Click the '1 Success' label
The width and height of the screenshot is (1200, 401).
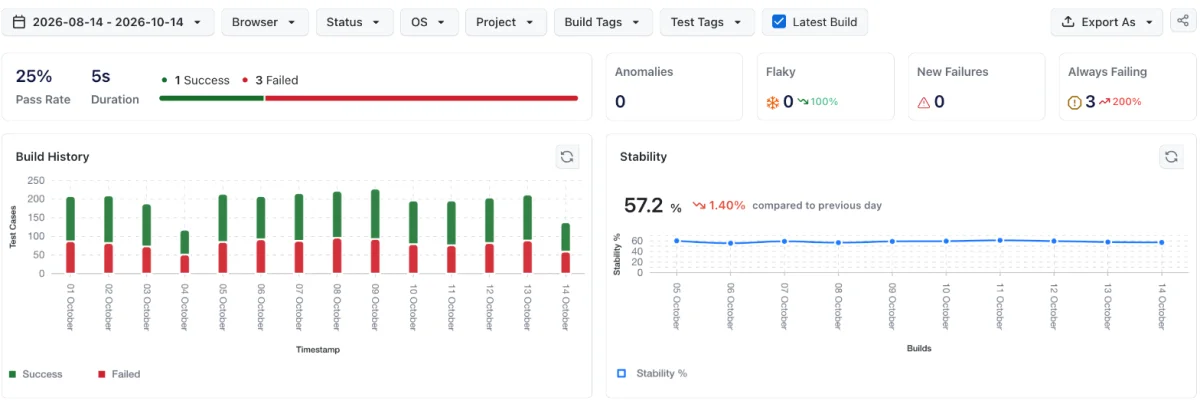tap(202, 80)
